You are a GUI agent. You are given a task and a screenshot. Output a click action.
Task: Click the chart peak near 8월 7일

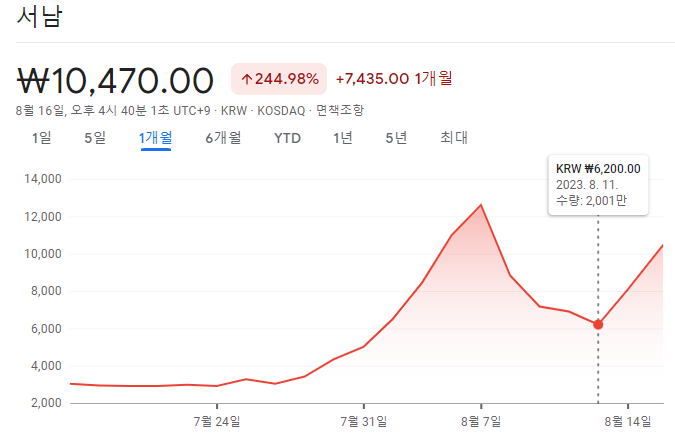tap(481, 205)
